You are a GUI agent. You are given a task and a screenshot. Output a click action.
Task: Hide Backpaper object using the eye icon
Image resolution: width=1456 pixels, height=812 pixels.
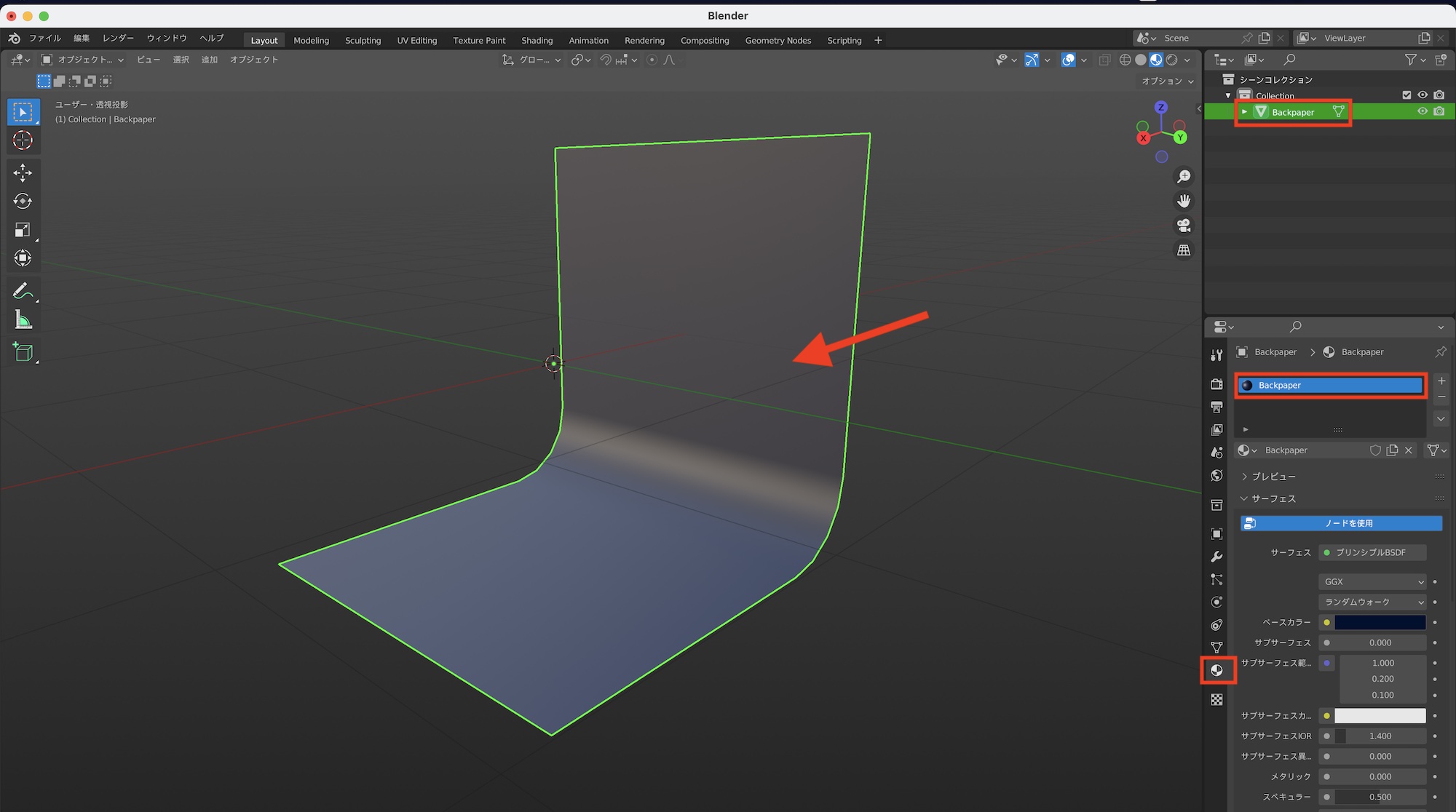pos(1422,111)
